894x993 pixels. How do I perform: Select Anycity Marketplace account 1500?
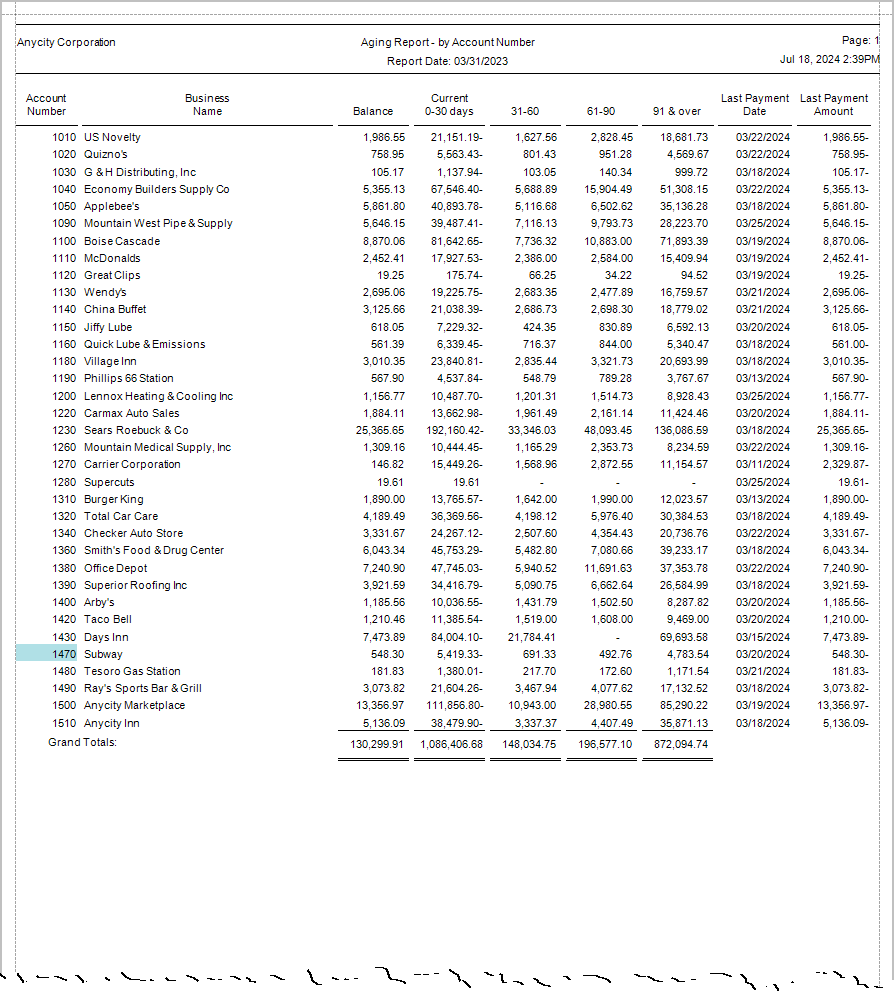click(x=64, y=705)
